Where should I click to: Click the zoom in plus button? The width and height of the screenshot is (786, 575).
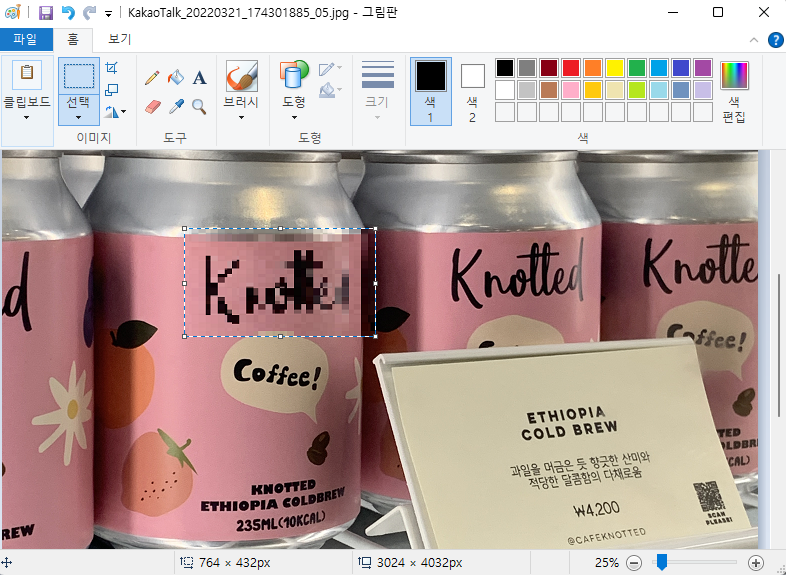755,563
